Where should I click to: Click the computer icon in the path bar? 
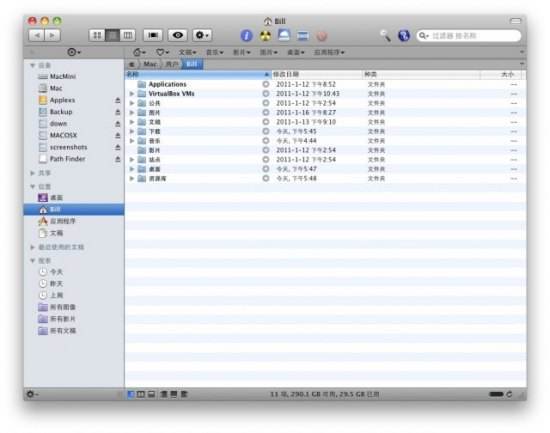(x=132, y=64)
